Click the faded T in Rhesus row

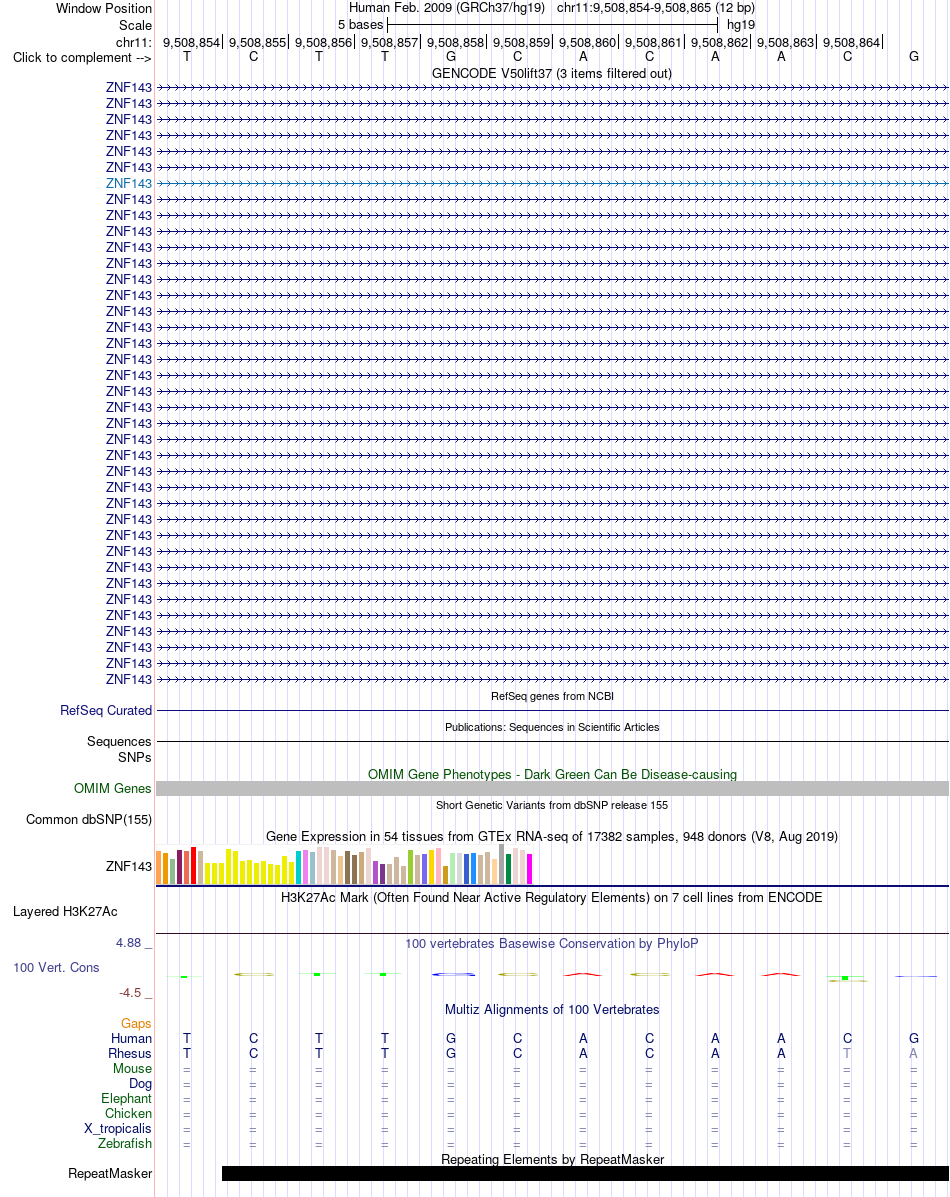[847, 1053]
